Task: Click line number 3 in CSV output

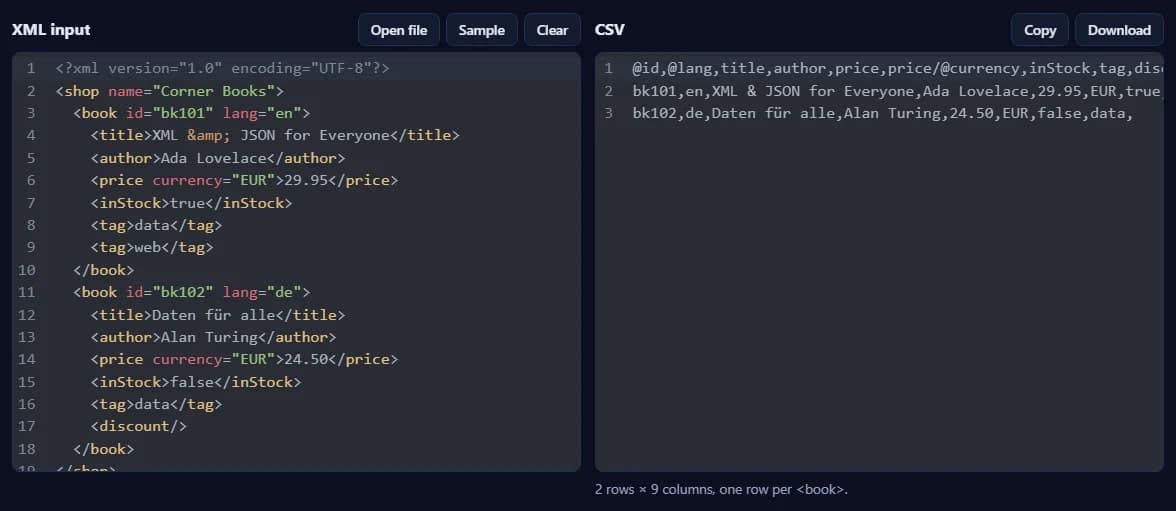Action: [608, 113]
